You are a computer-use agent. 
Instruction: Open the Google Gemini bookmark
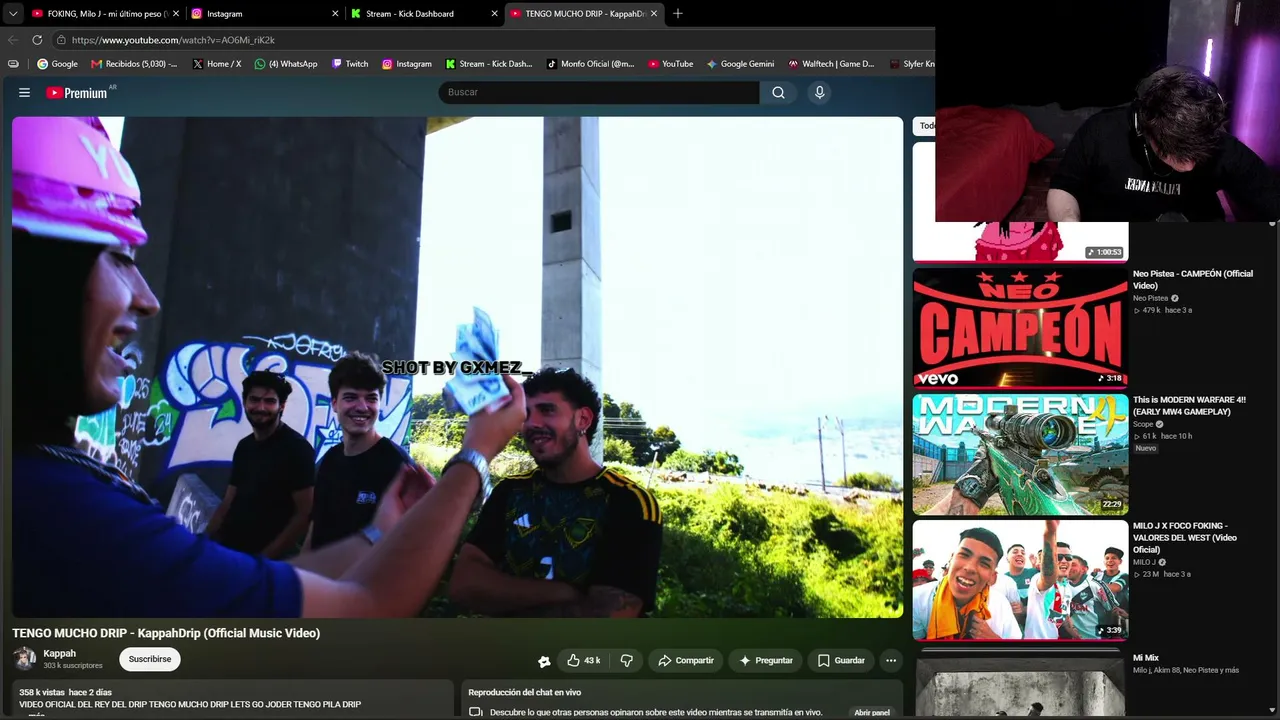point(741,64)
